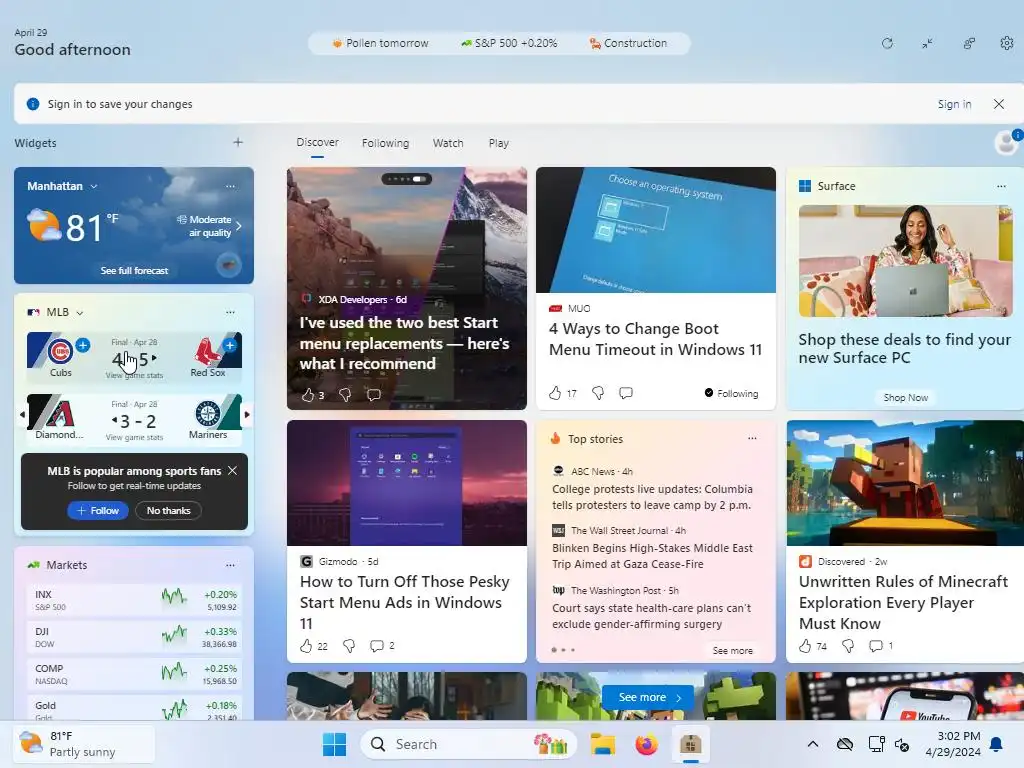View game stats for Cubs vs Red Sox

[135, 376]
